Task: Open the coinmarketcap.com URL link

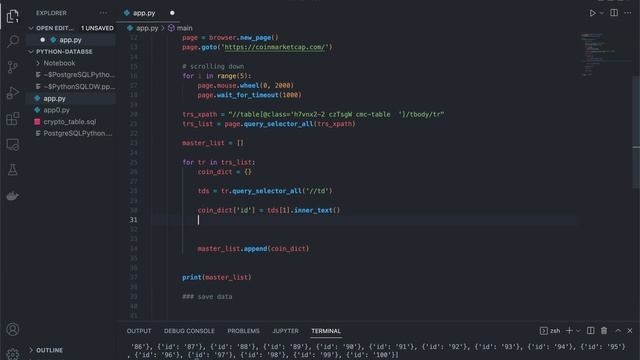Action: 274,47
